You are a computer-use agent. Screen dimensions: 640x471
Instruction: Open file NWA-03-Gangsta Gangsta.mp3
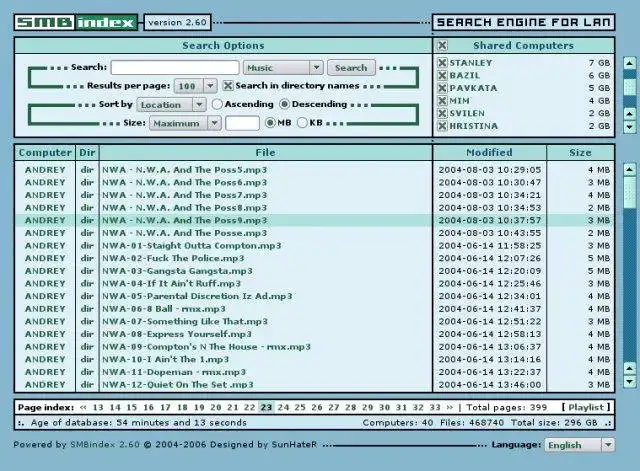177,271
